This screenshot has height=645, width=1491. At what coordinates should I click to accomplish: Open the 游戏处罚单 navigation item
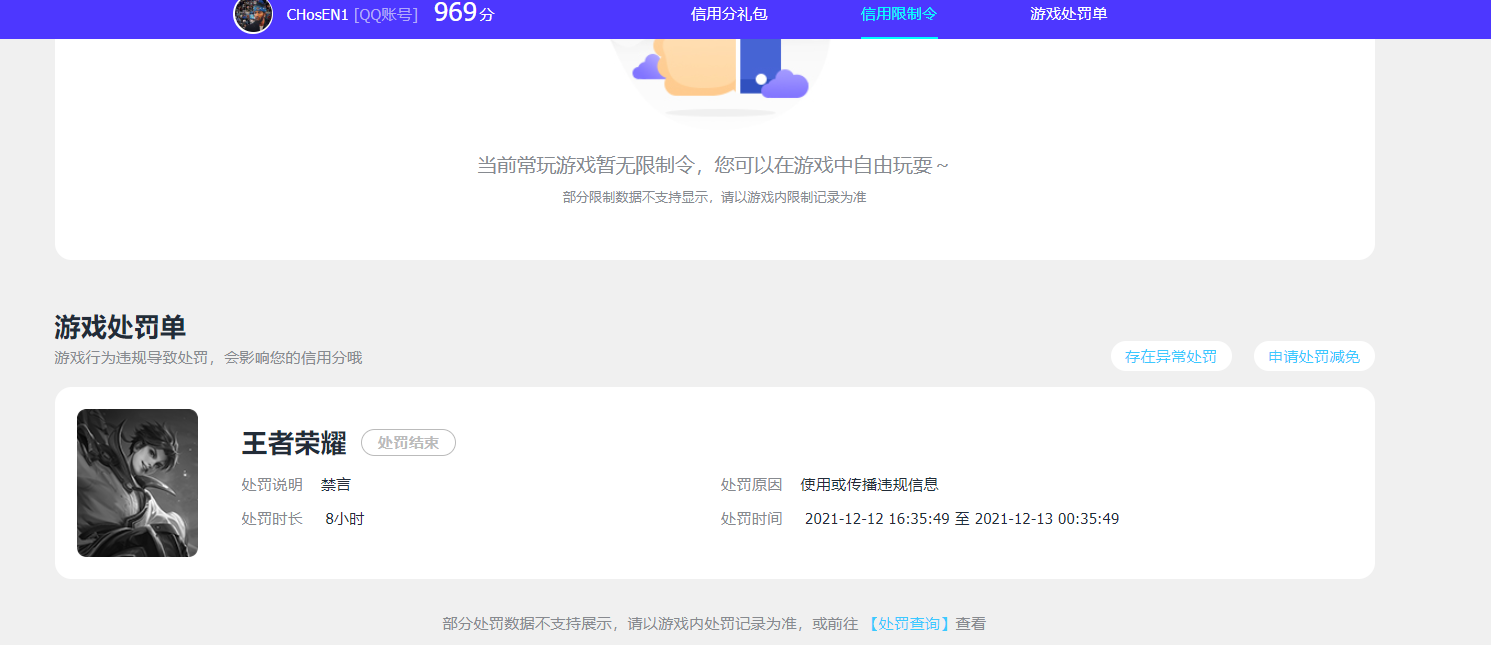point(1068,16)
